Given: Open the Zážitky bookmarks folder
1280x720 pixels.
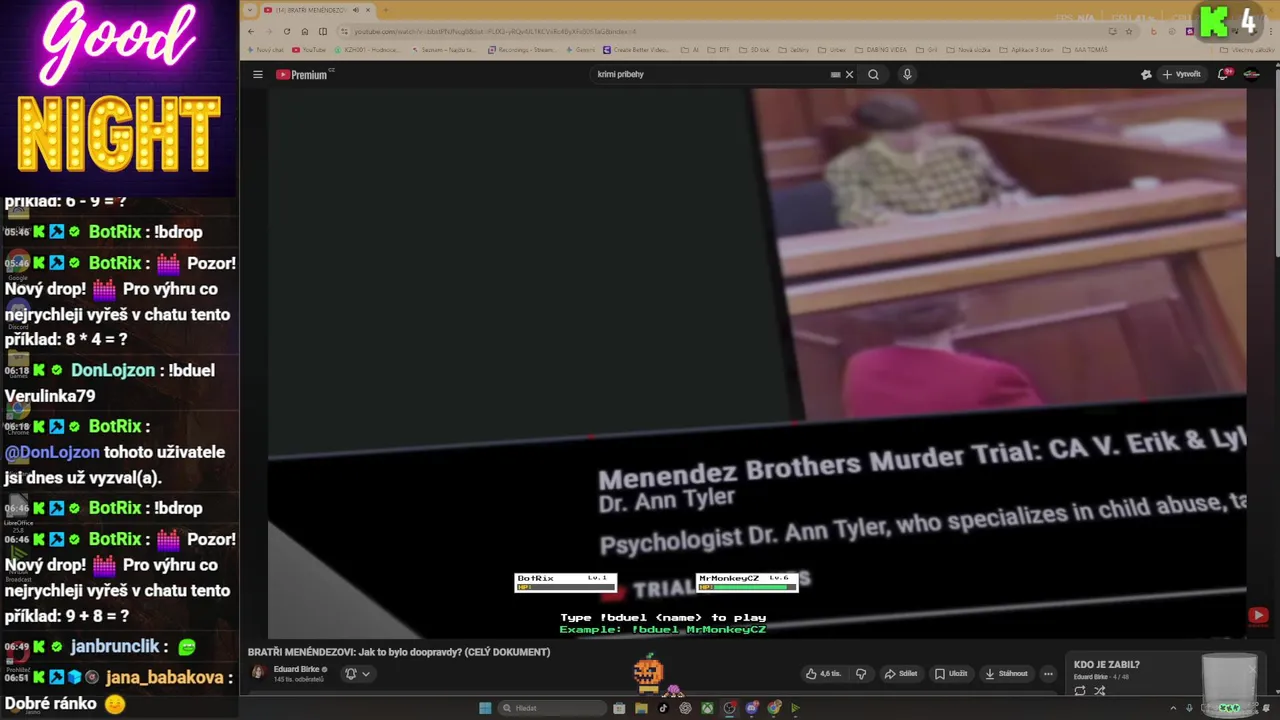Looking at the screenshot, I should click(x=794, y=49).
